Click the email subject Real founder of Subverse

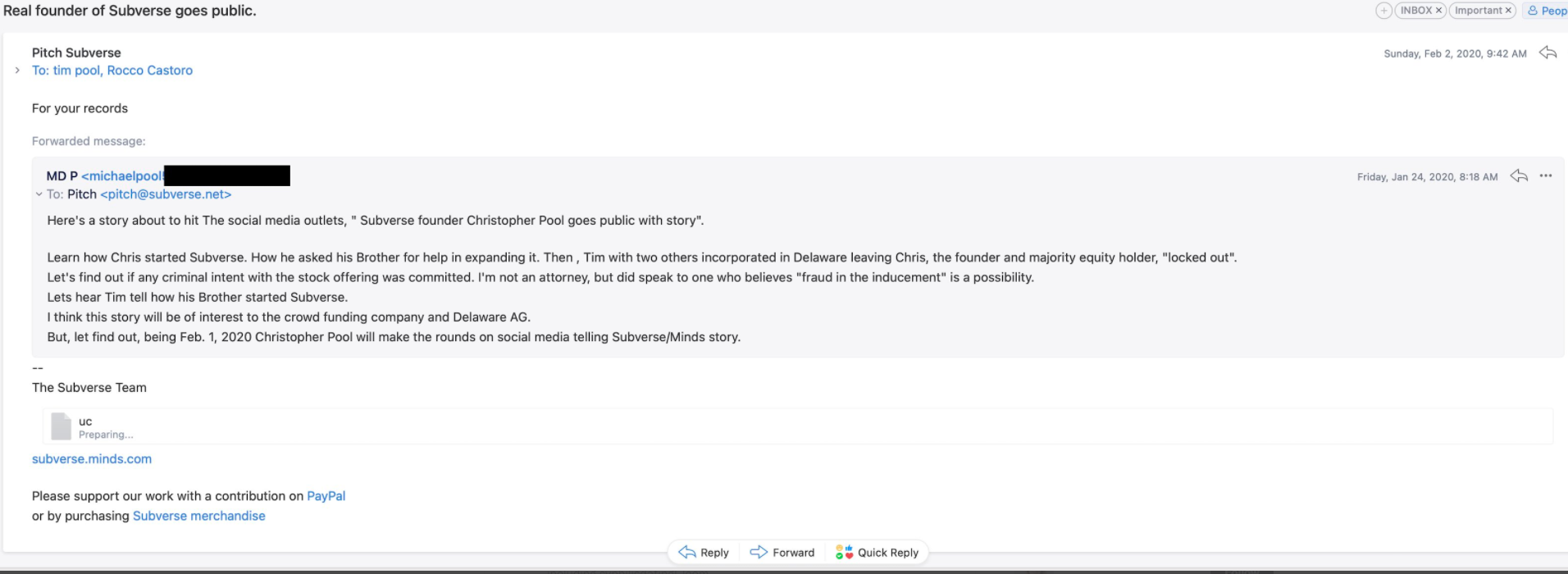coord(130,11)
